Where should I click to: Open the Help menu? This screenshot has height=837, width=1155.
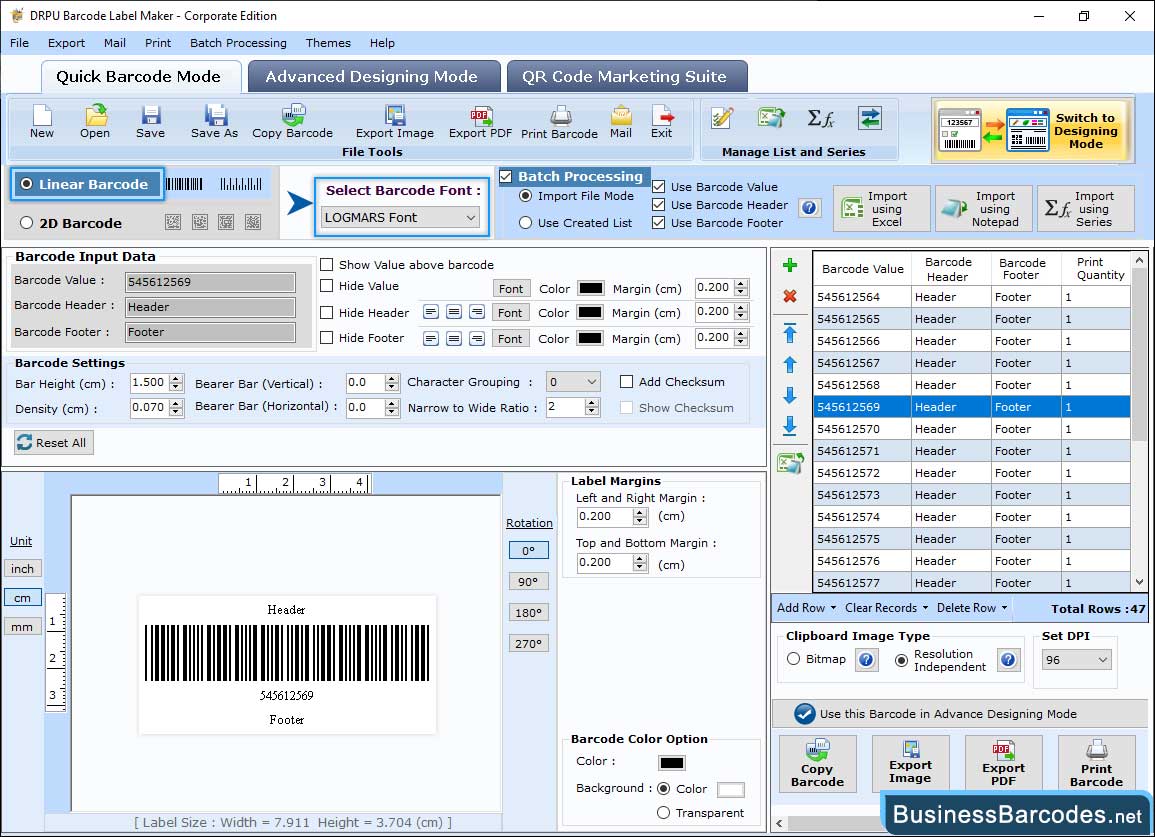pos(382,43)
